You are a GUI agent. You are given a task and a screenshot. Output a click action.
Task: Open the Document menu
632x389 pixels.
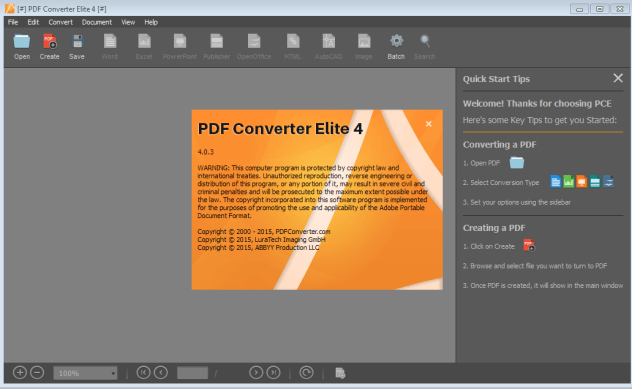pos(97,22)
